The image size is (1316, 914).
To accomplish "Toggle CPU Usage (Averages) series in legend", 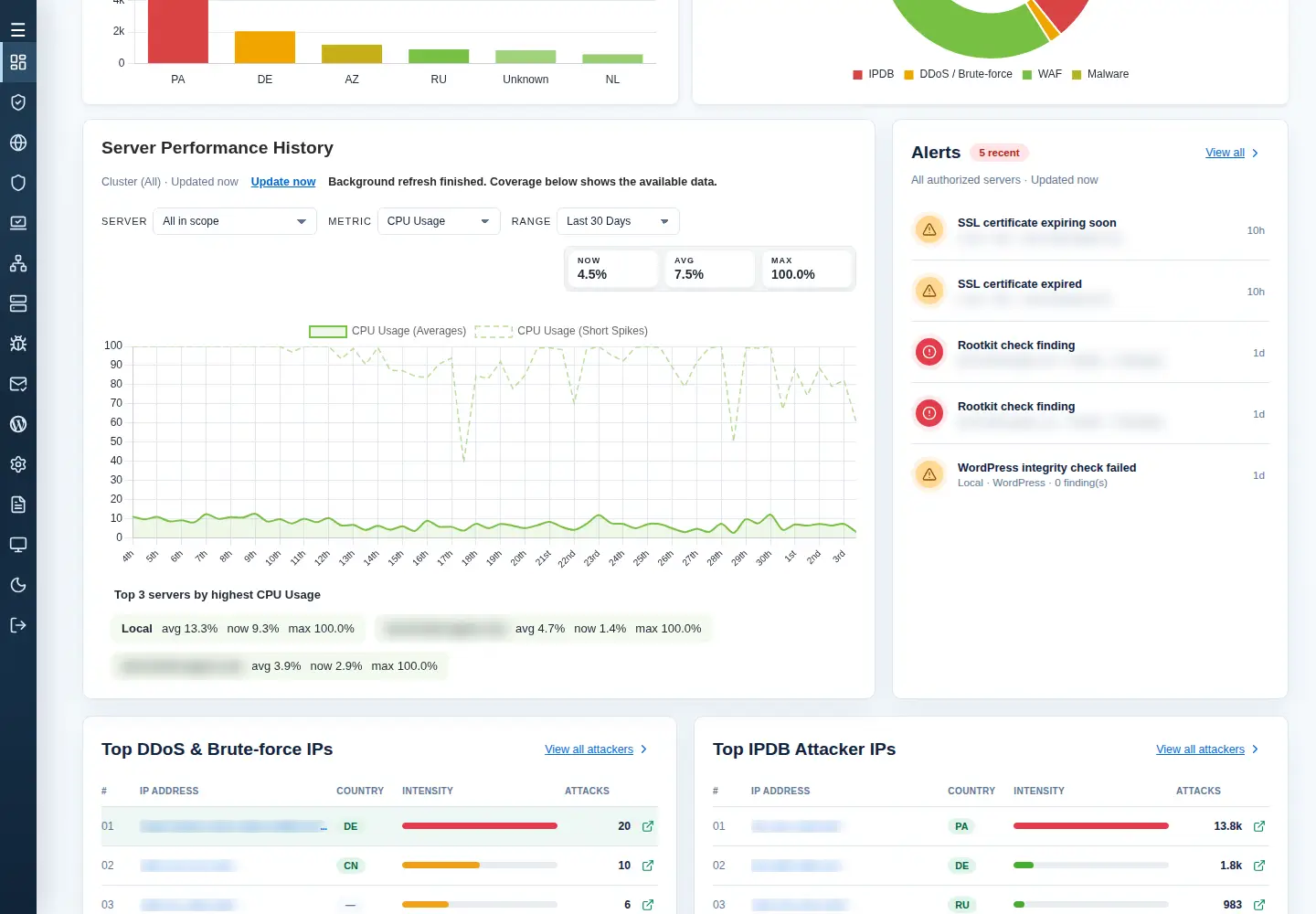I will point(387,331).
